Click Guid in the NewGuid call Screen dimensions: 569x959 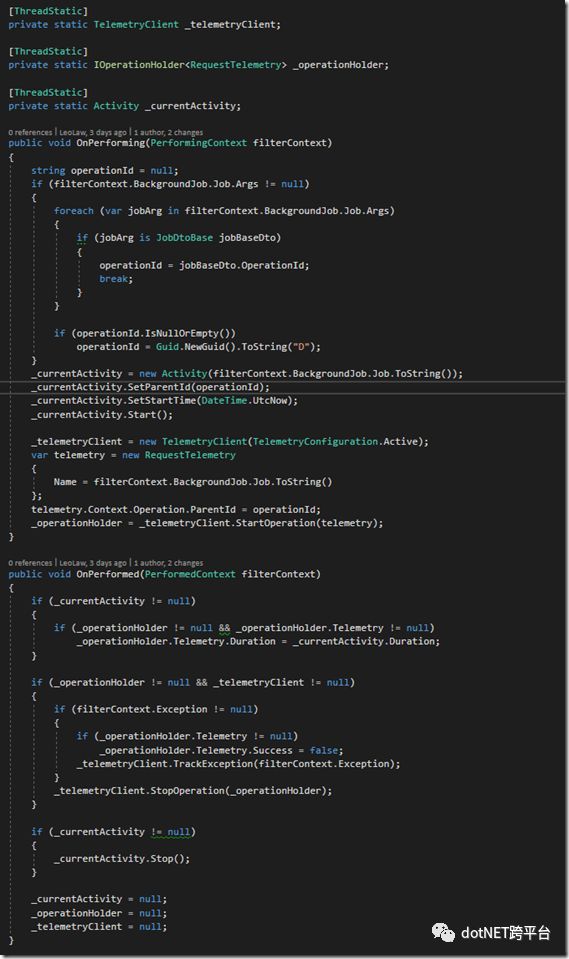click(167, 347)
